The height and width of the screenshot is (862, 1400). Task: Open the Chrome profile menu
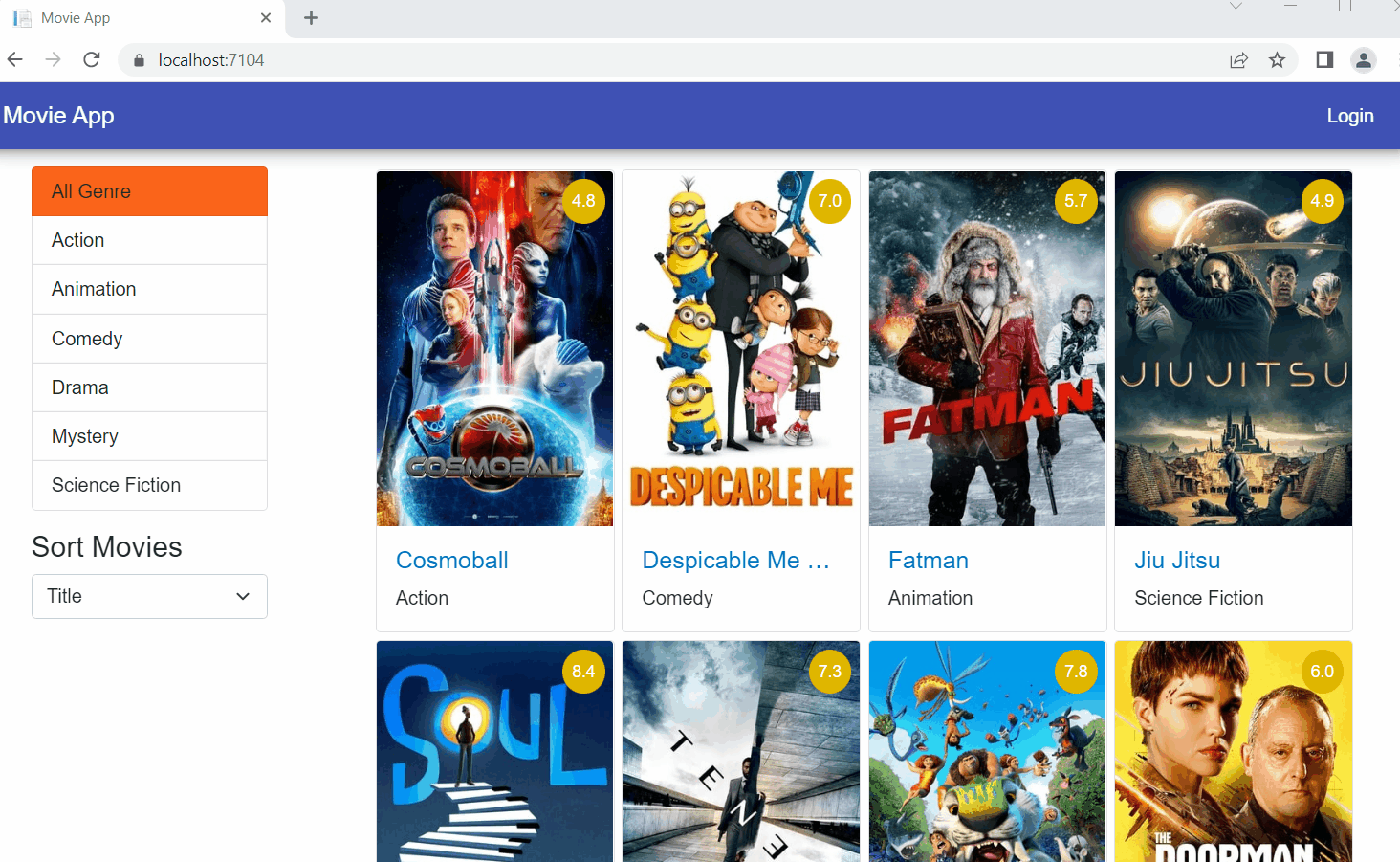[1364, 60]
